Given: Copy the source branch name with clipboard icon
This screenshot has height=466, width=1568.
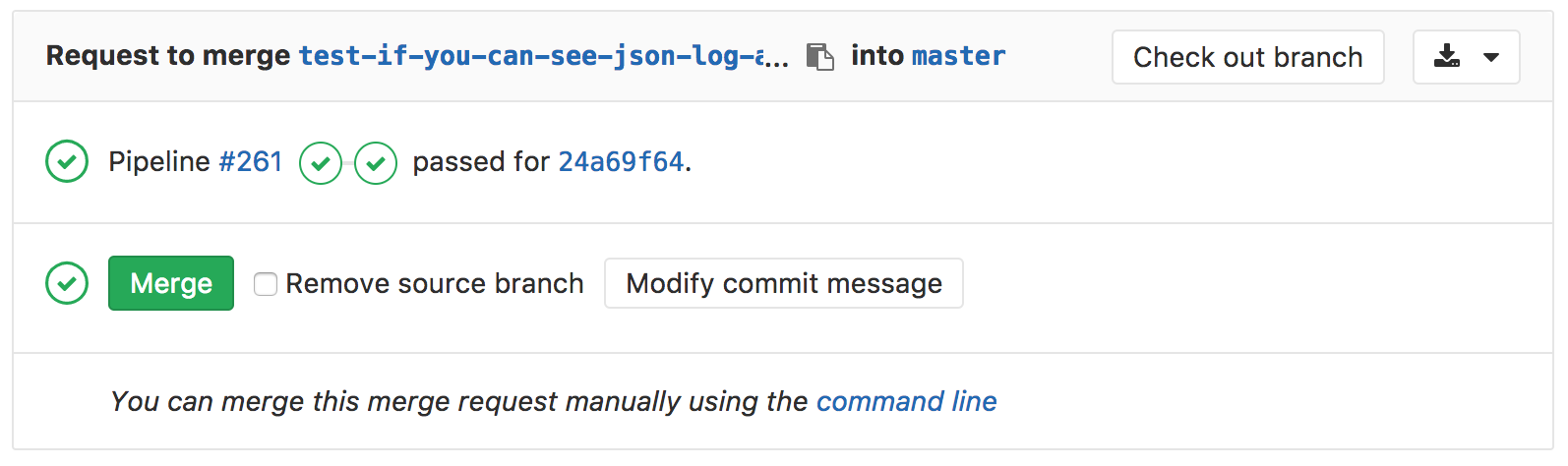Looking at the screenshot, I should click(x=819, y=57).
